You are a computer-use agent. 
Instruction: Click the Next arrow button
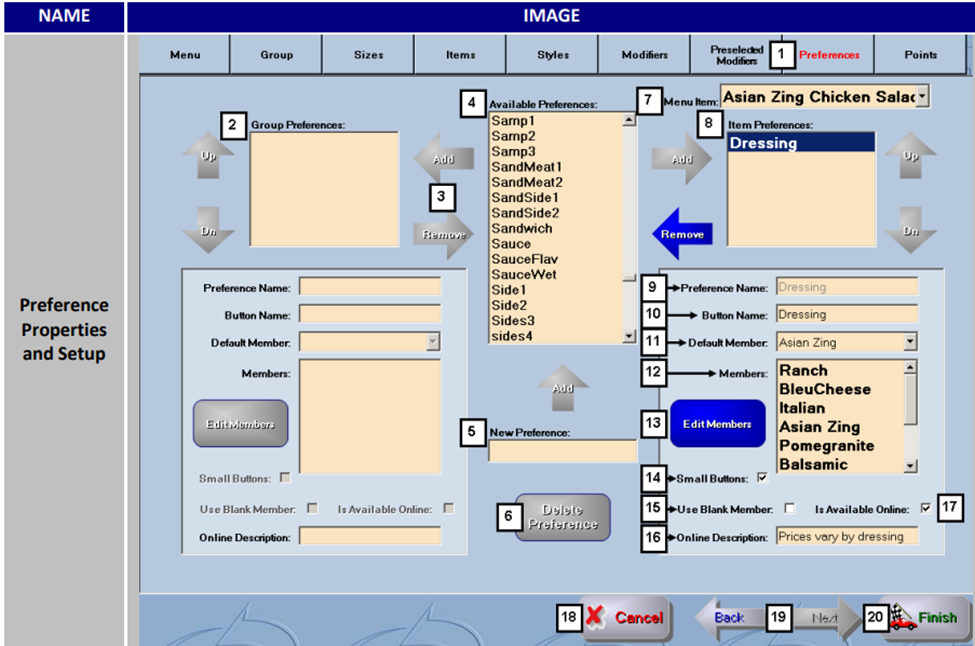tap(826, 617)
